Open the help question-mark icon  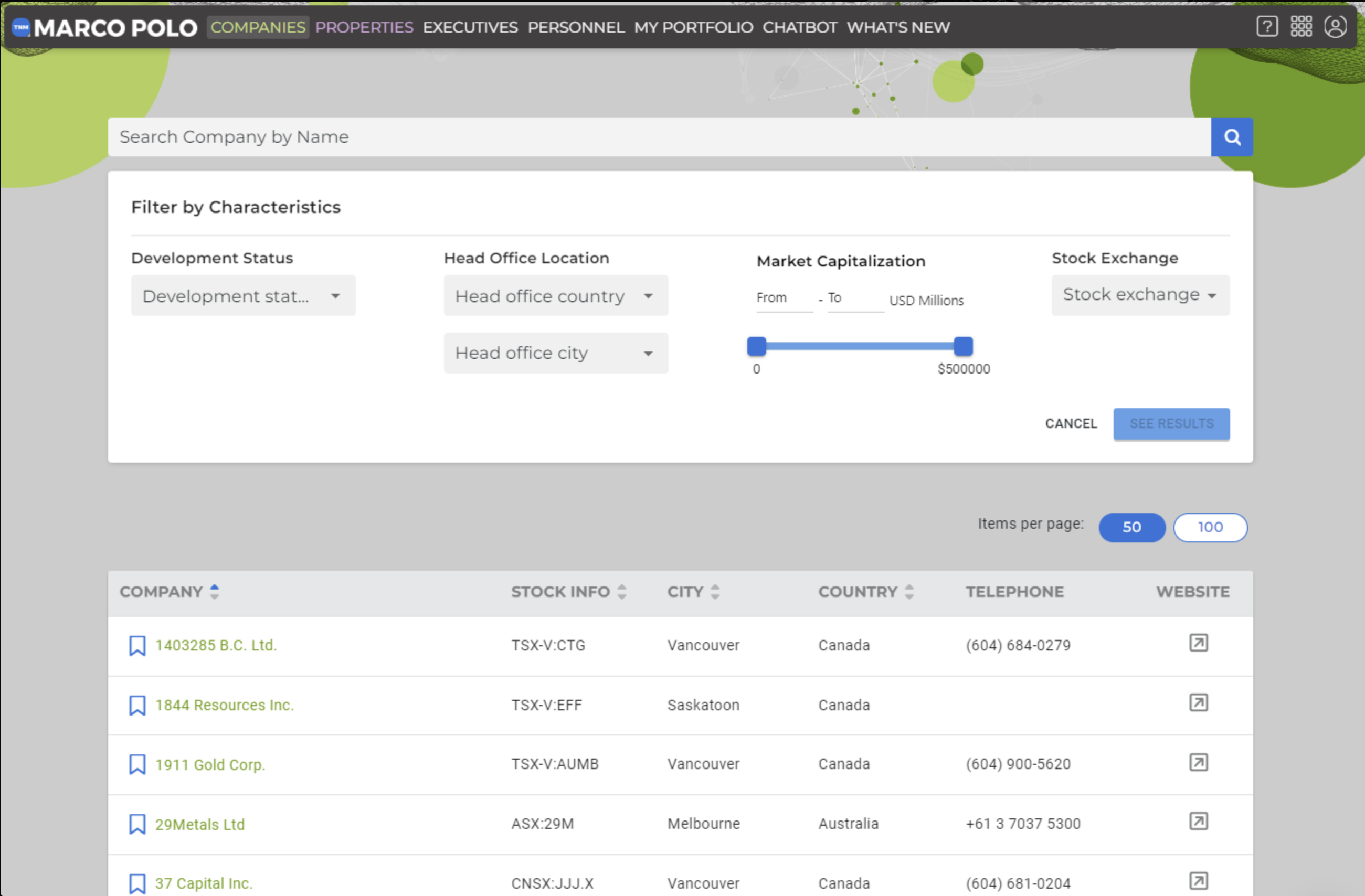point(1267,26)
